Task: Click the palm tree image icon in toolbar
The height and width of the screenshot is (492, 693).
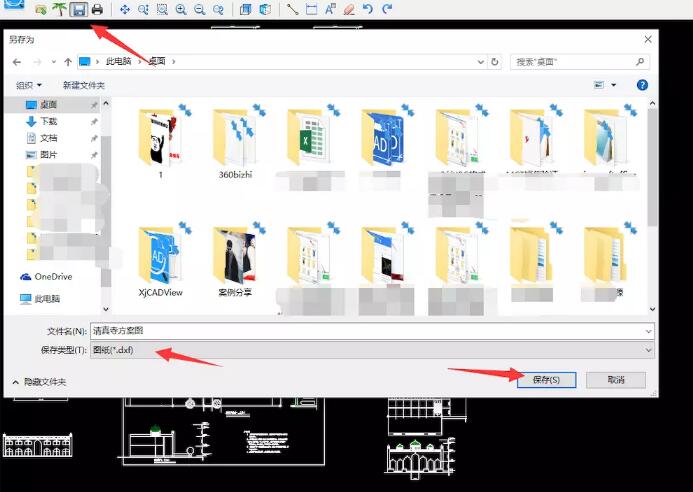Action: coord(59,9)
